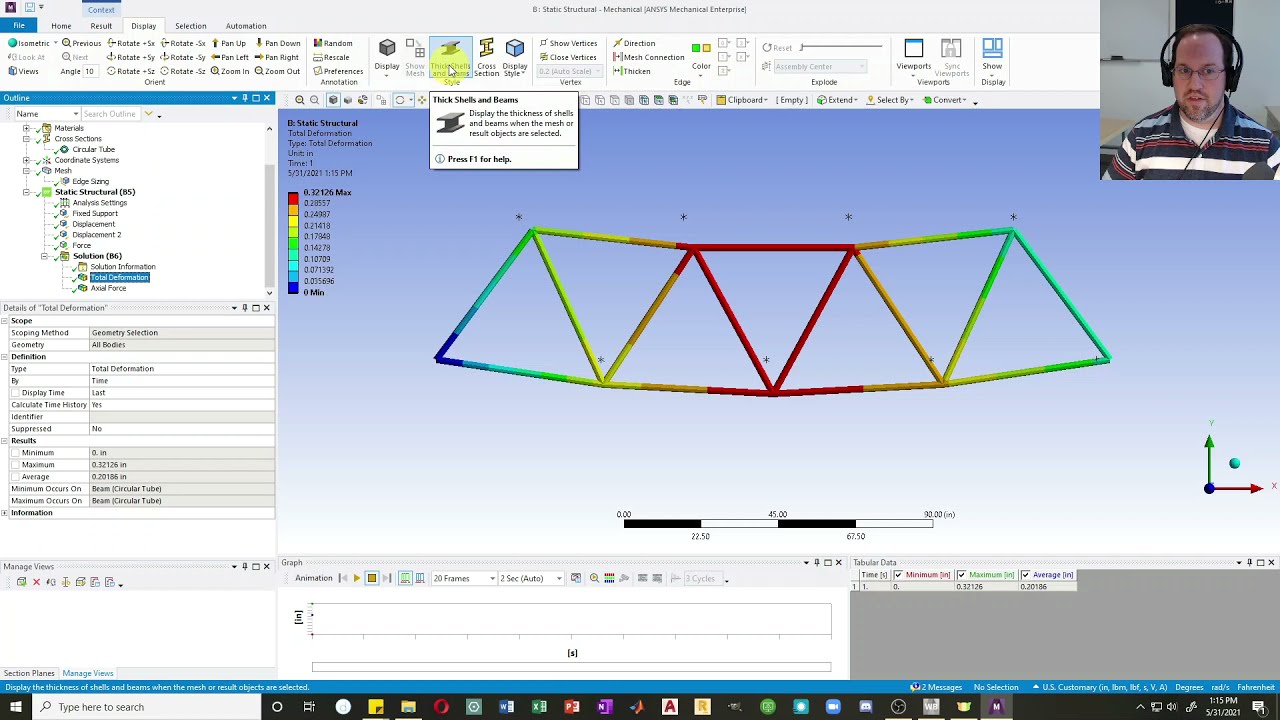This screenshot has height=720, width=1280.
Task: Click Previous view button
Action: click(x=81, y=44)
